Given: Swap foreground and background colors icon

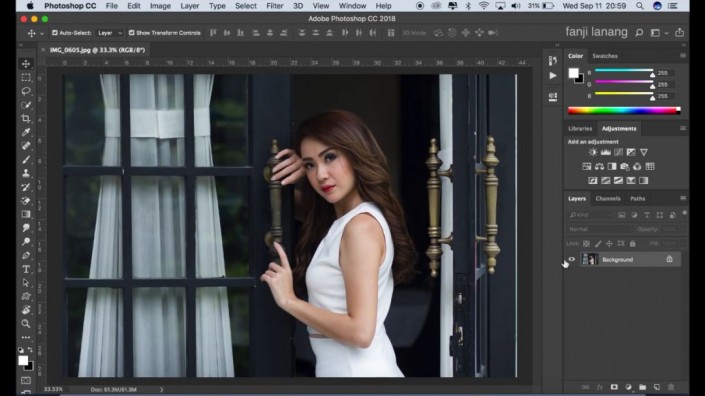Looking at the screenshot, I should pos(30,349).
